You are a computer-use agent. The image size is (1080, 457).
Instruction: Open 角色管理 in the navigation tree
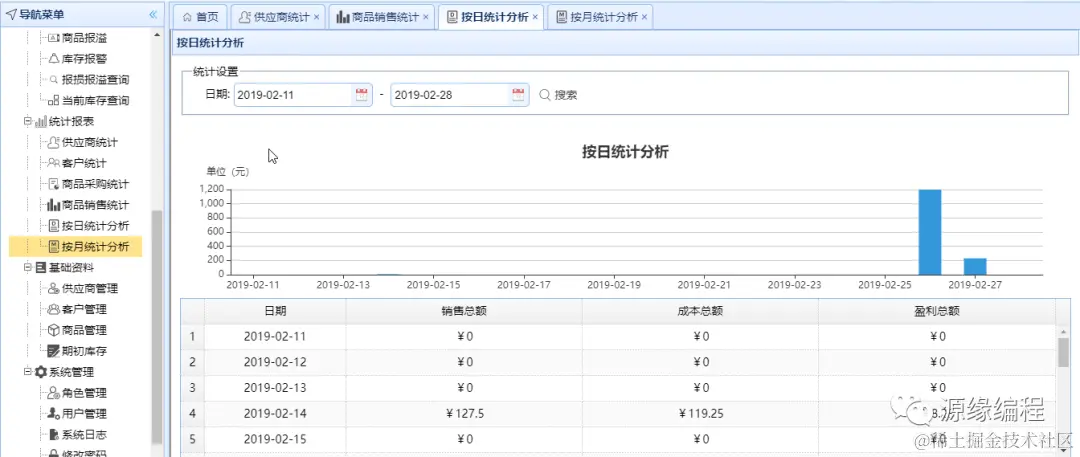(x=77, y=393)
